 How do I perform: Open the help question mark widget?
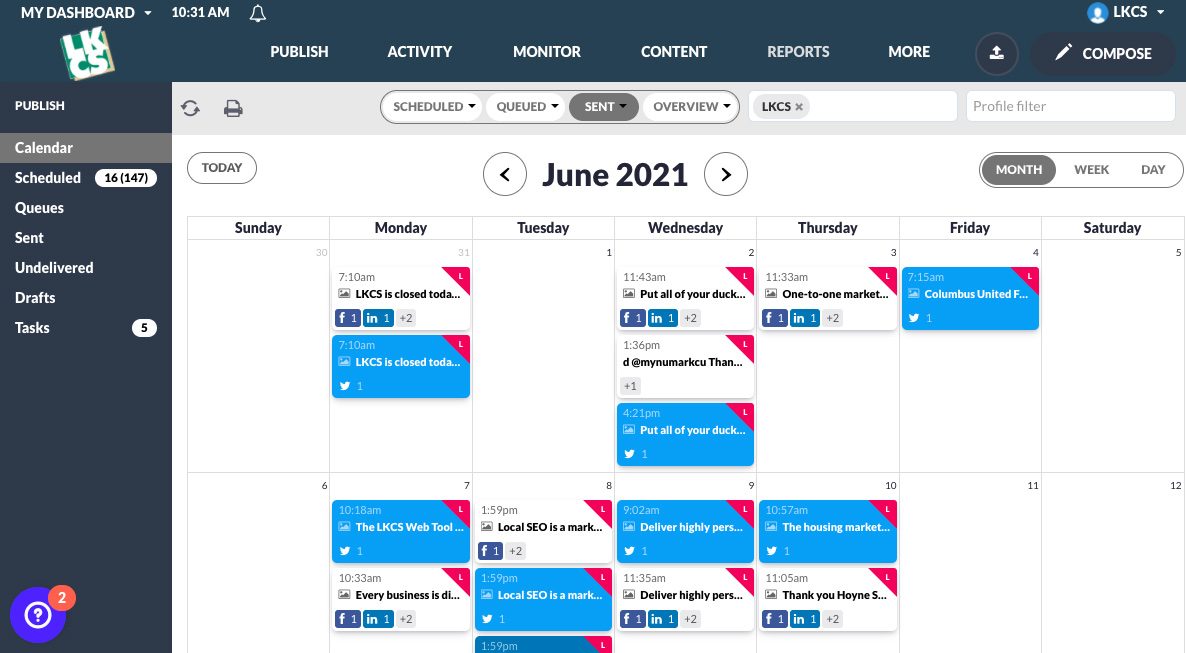(38, 615)
